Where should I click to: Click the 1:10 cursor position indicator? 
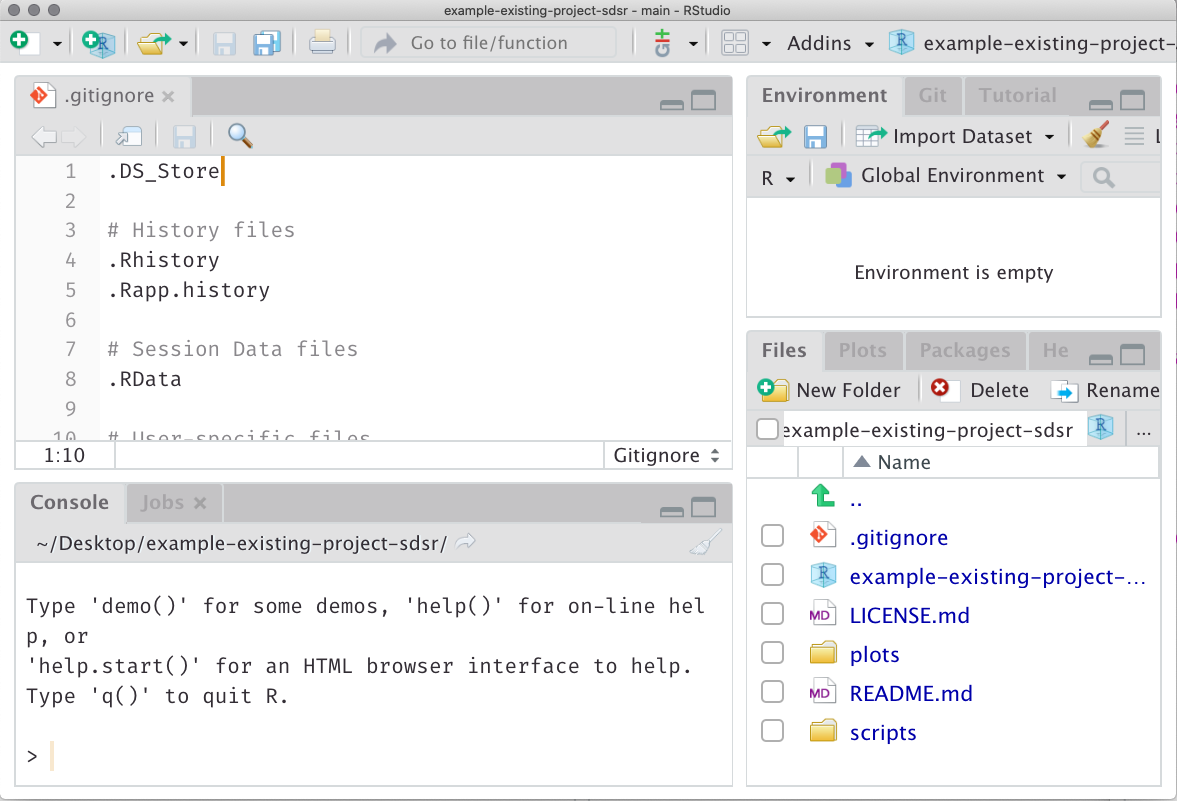click(65, 455)
